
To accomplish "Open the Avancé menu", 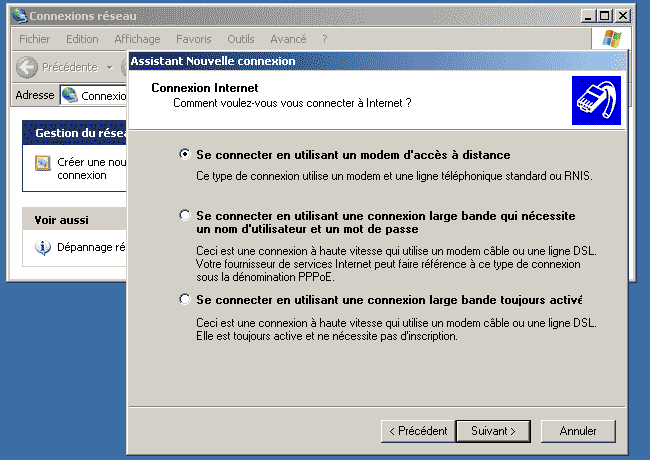I will [288, 39].
